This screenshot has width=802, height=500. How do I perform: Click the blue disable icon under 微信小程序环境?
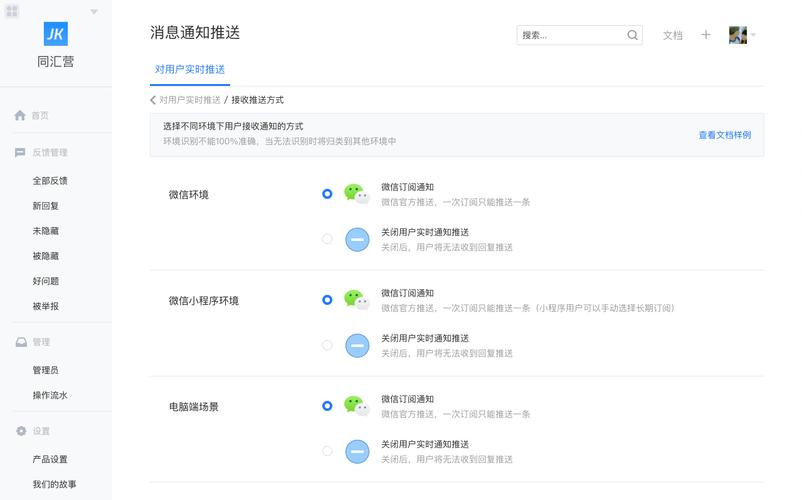click(x=357, y=346)
